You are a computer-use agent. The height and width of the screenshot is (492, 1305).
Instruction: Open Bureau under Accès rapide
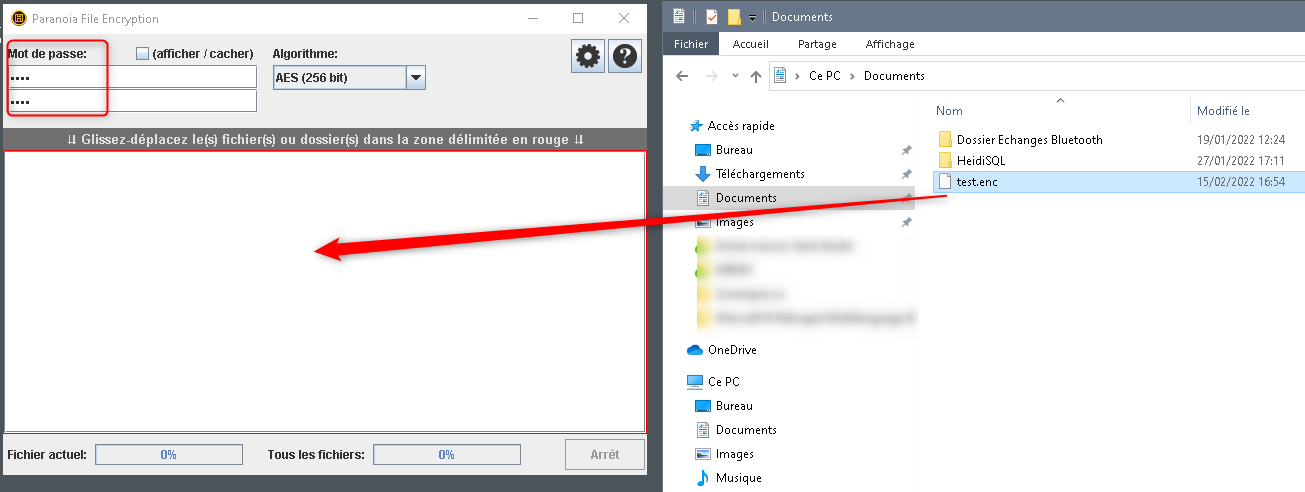pos(734,150)
